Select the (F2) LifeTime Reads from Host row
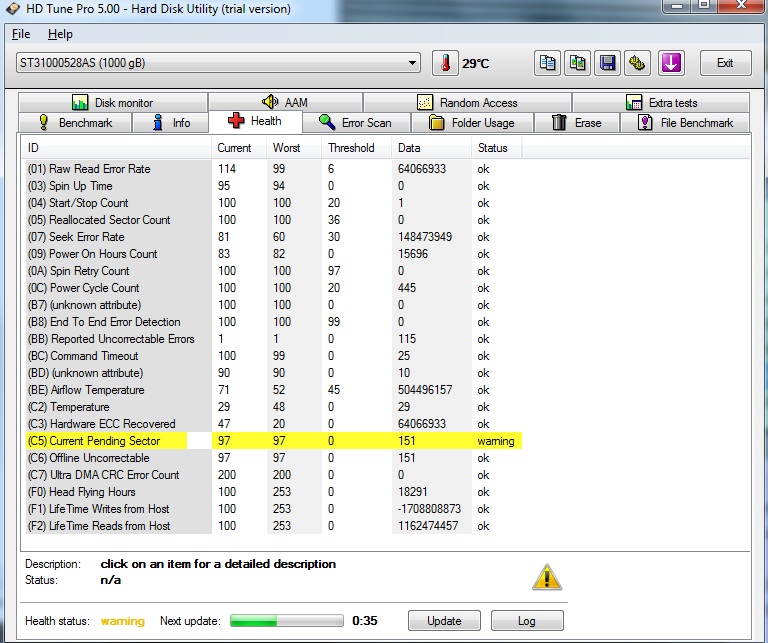Viewport: 768px width, 643px height. point(272,525)
